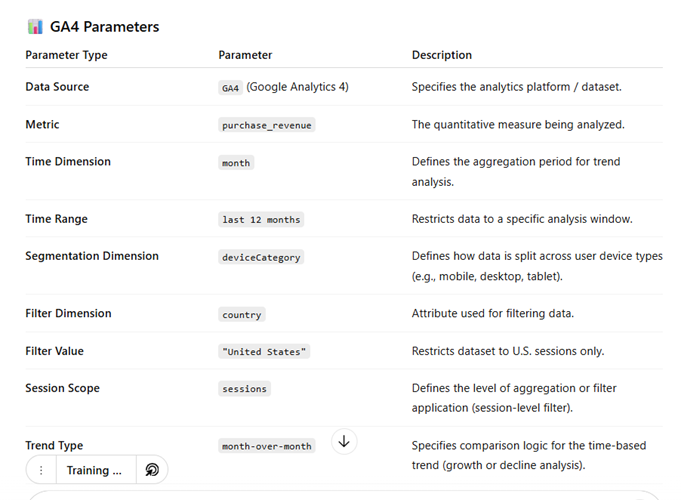
Task: Click the Segmentation Dimension row label
Action: 92,256
